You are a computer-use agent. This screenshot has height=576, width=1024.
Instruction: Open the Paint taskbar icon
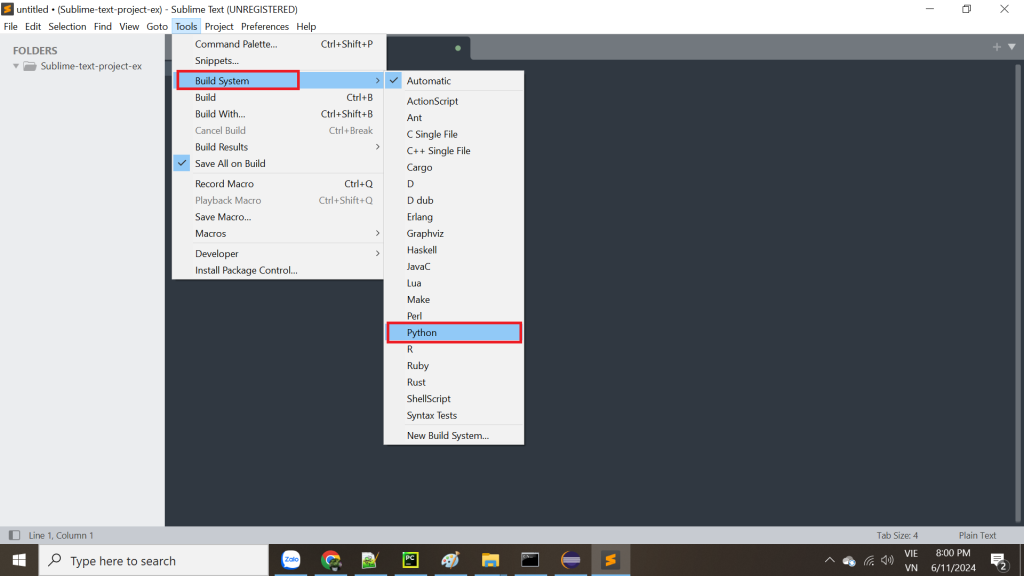point(450,560)
